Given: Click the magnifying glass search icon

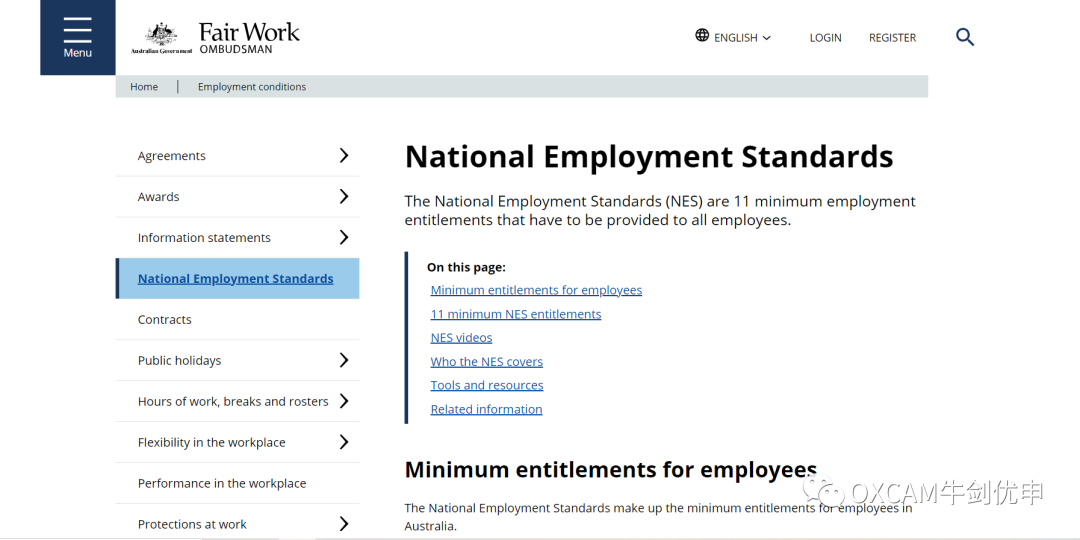Looking at the screenshot, I should coord(964,37).
